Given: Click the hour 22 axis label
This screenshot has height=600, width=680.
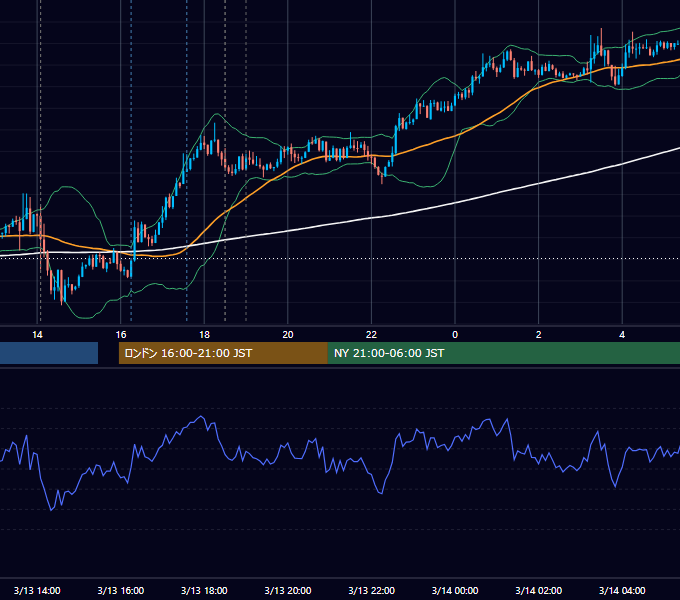Looking at the screenshot, I should 372,335.
